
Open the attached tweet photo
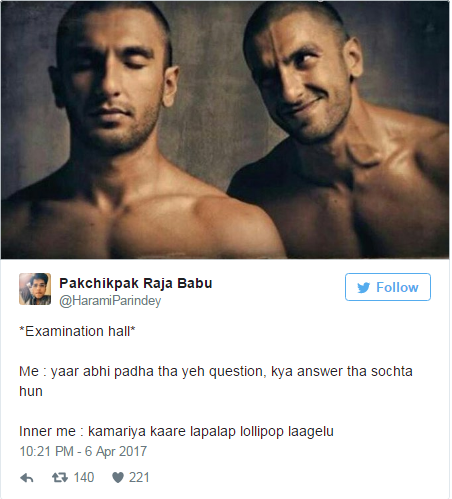pos(225,130)
